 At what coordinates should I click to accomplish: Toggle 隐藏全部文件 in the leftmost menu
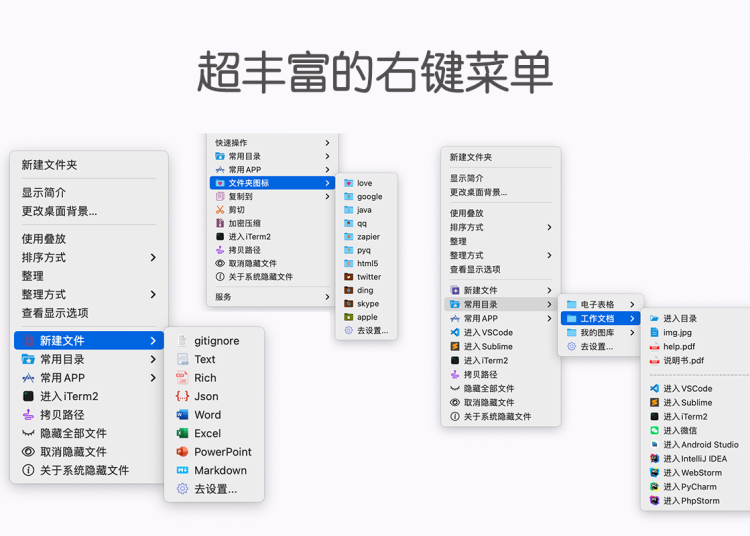[73, 433]
